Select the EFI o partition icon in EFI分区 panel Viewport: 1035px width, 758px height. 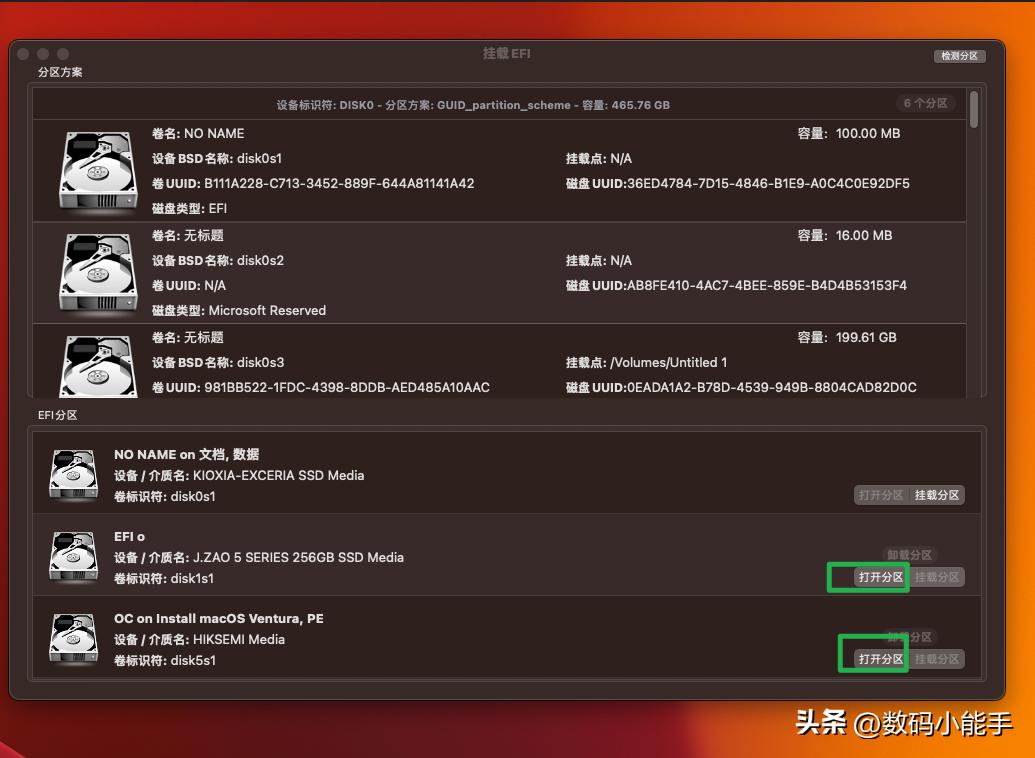[x=73, y=557]
